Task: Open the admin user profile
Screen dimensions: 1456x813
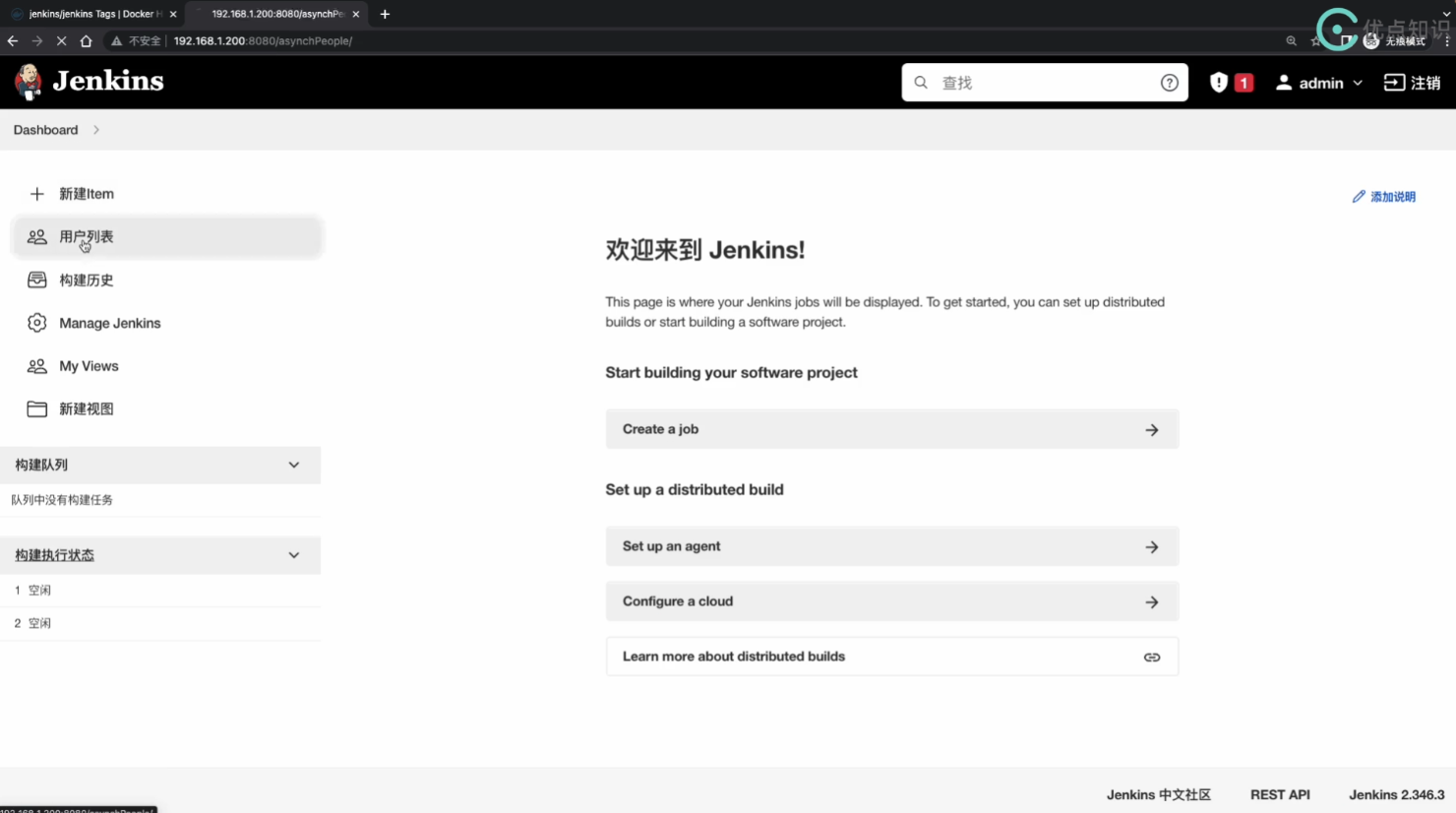Action: tap(1309, 83)
